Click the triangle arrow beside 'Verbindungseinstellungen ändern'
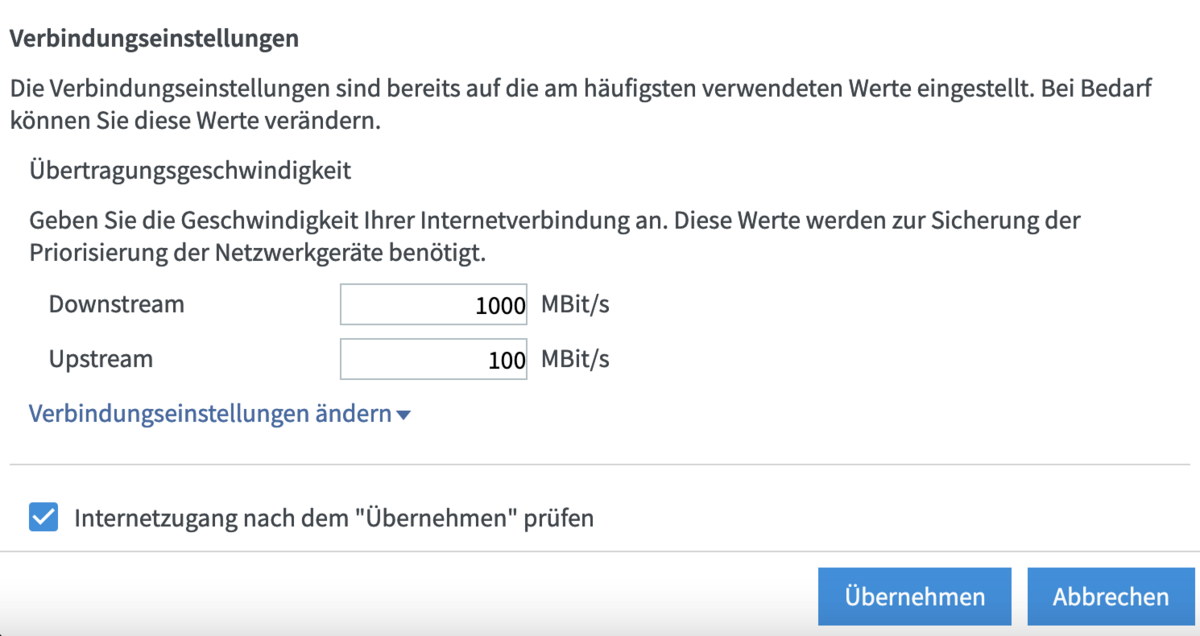The image size is (1200, 636). tap(404, 416)
